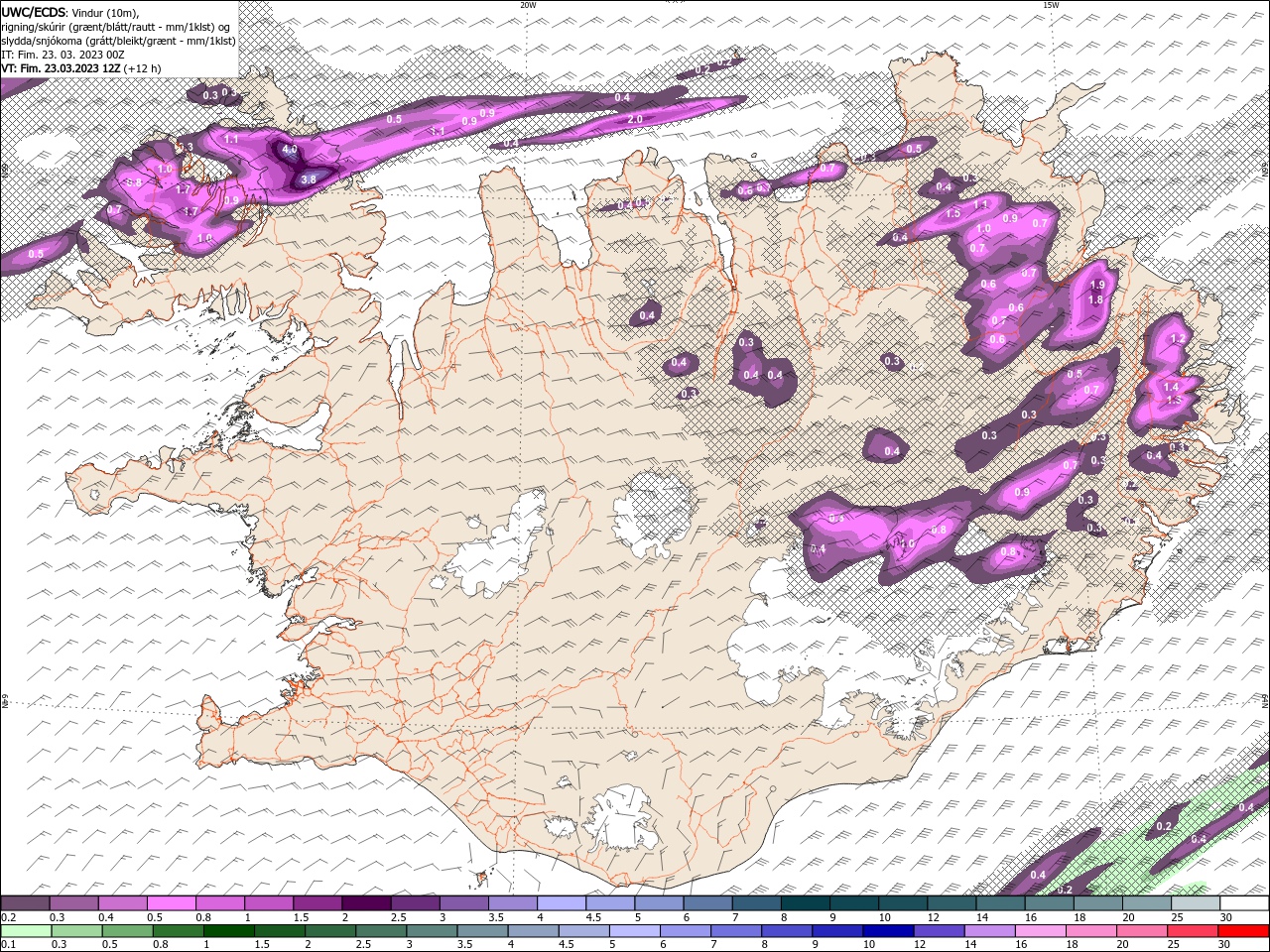Select purple legend swatch between 2 and 2.5
This screenshot has width=1270, height=952.
pyautogui.click(x=366, y=902)
